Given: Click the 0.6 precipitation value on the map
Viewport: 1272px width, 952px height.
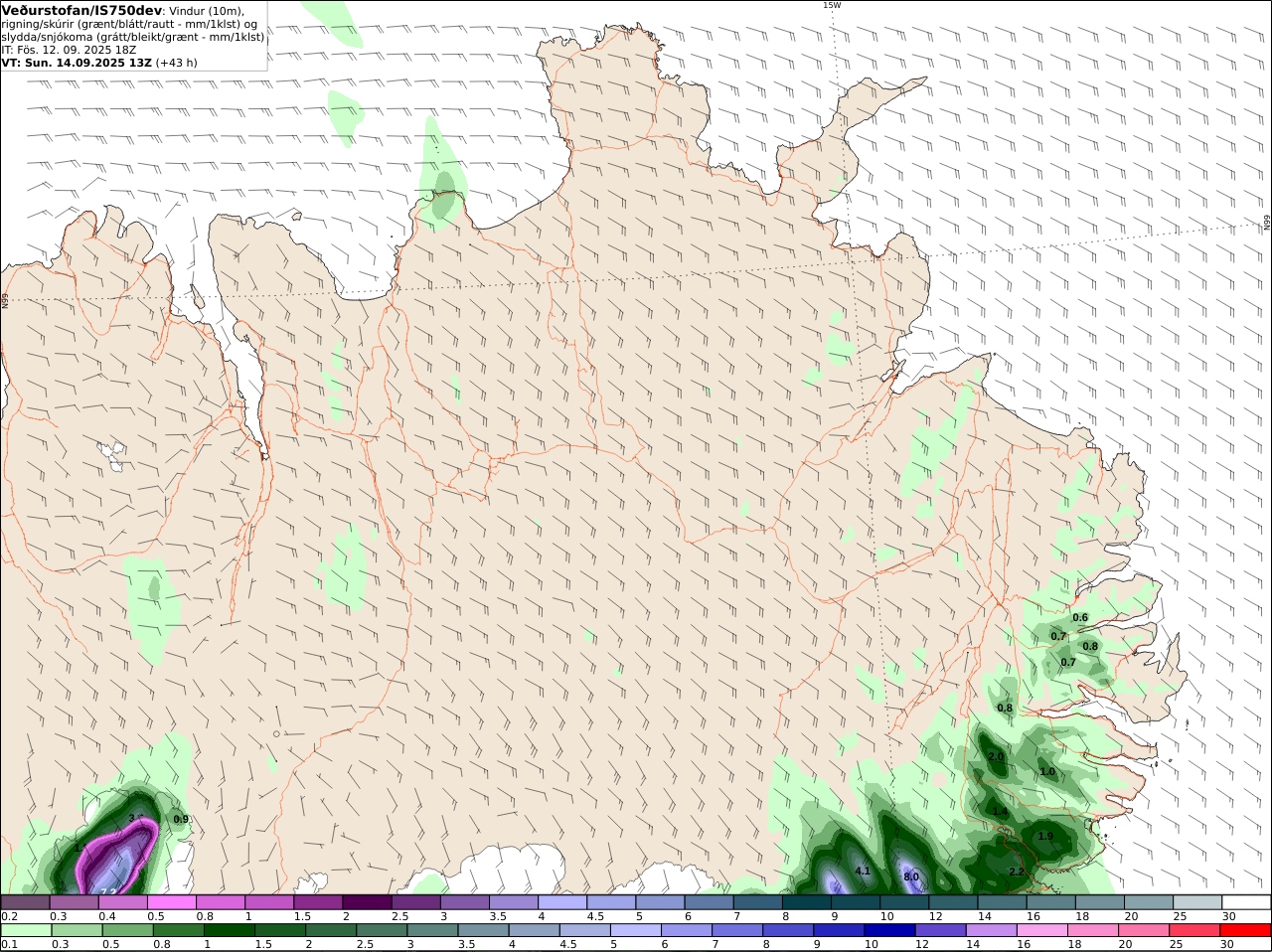Looking at the screenshot, I should point(1080,617).
